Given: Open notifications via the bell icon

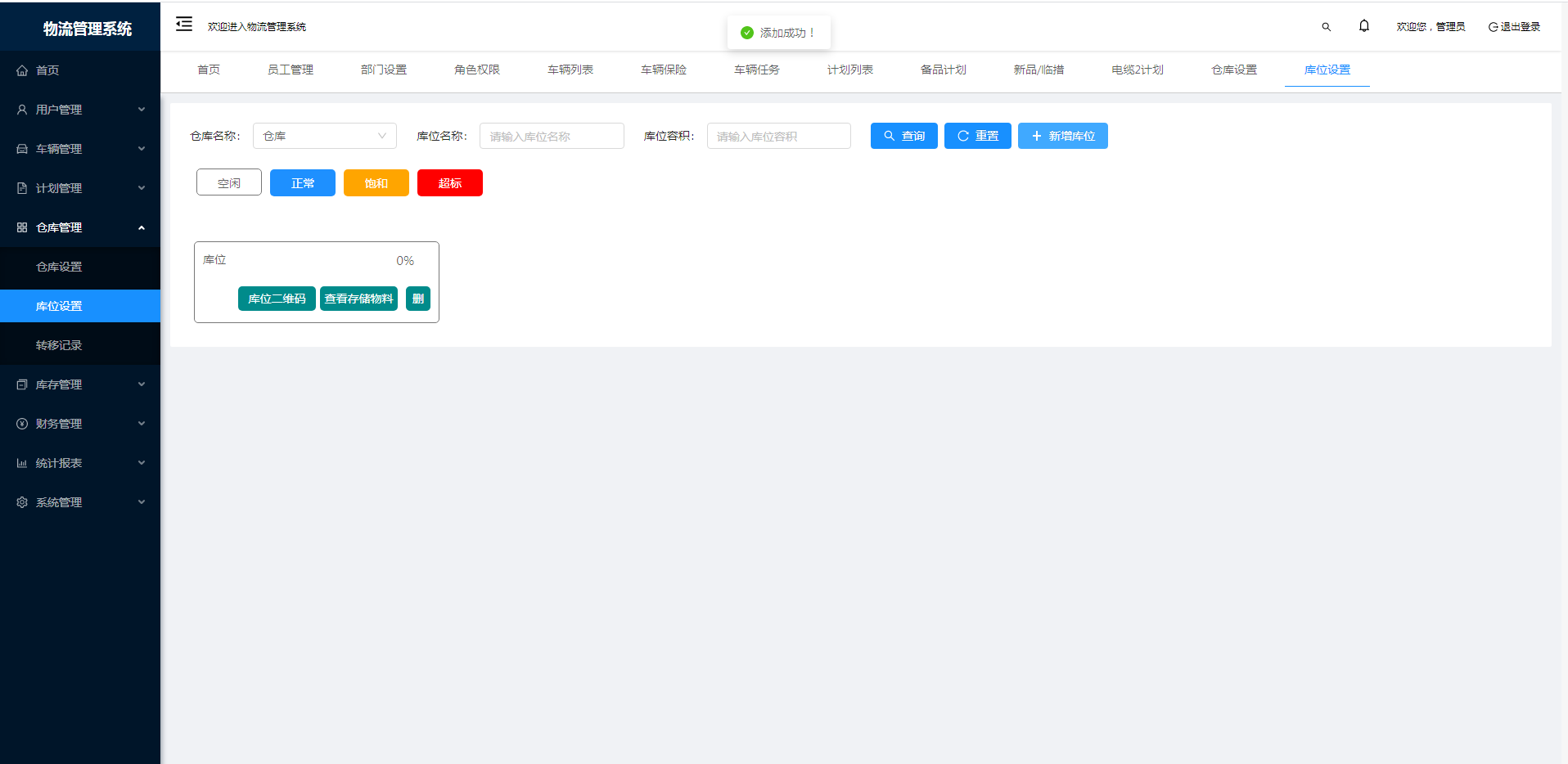Looking at the screenshot, I should point(1364,26).
